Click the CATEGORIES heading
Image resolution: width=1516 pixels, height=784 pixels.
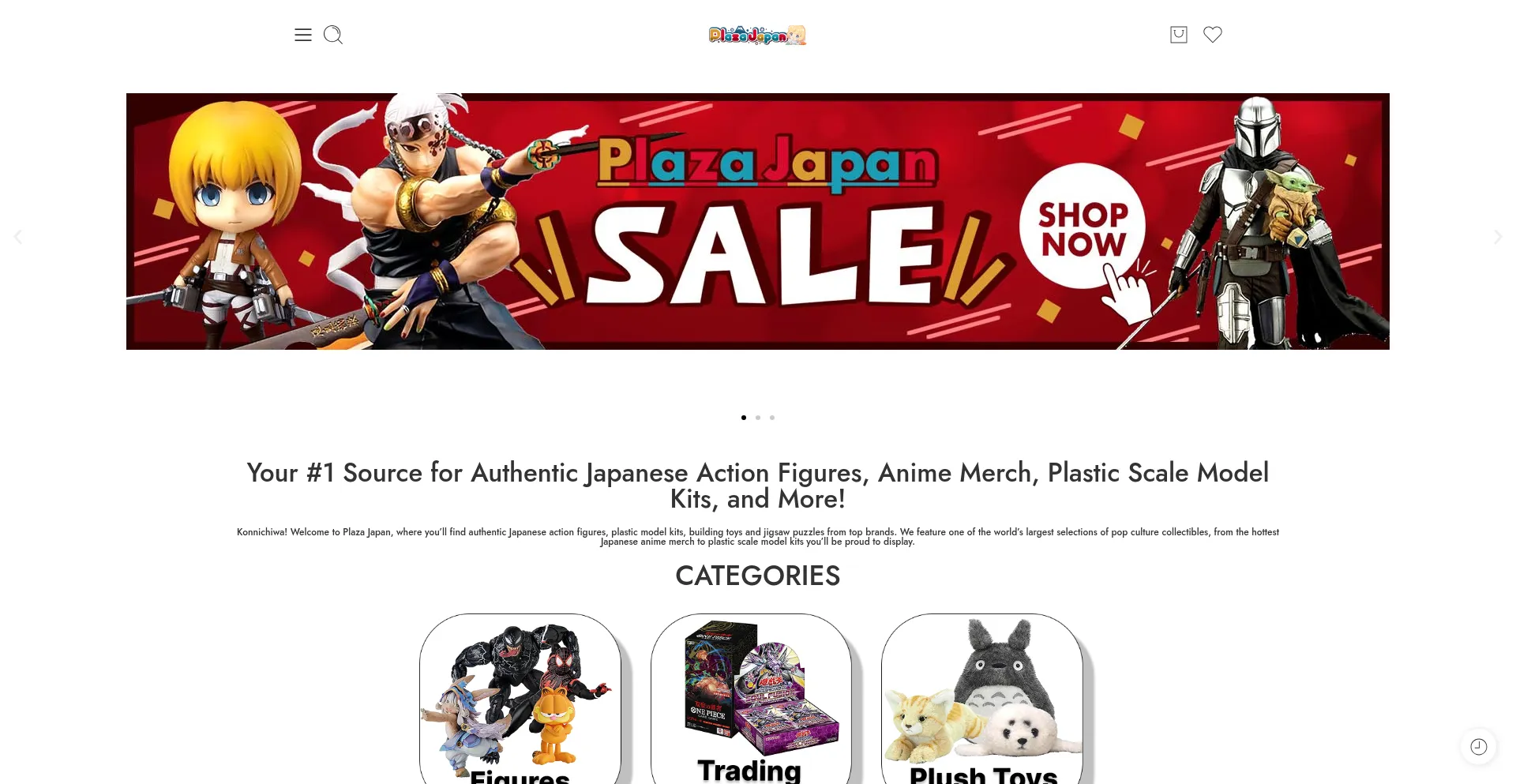point(758,576)
